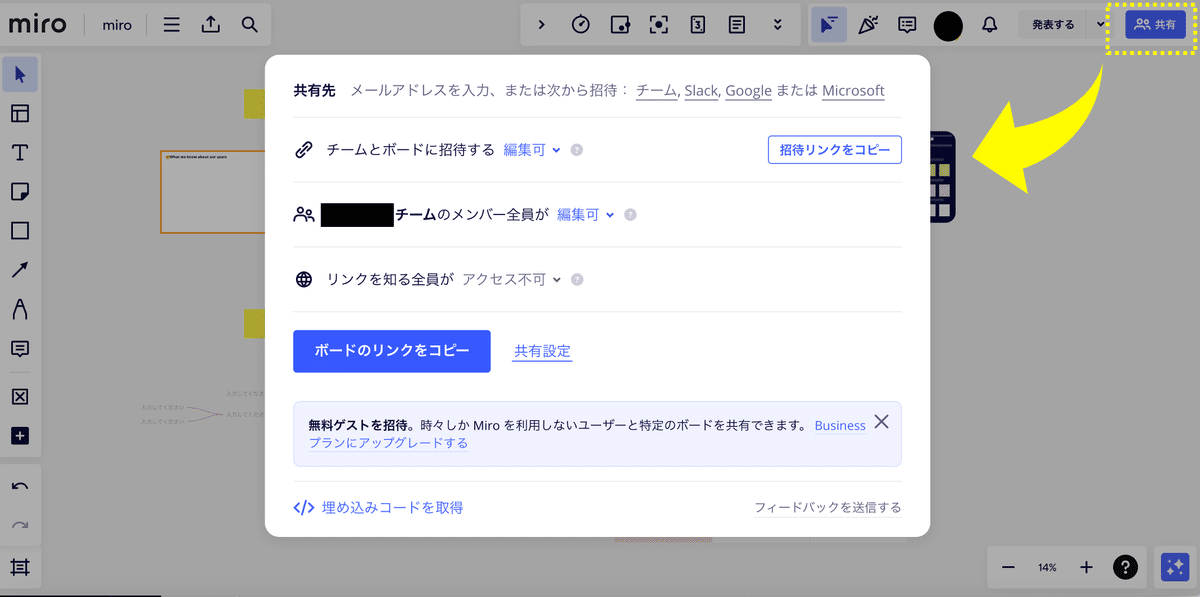Invite via the Slack link
The image size is (1200, 597).
coord(702,90)
